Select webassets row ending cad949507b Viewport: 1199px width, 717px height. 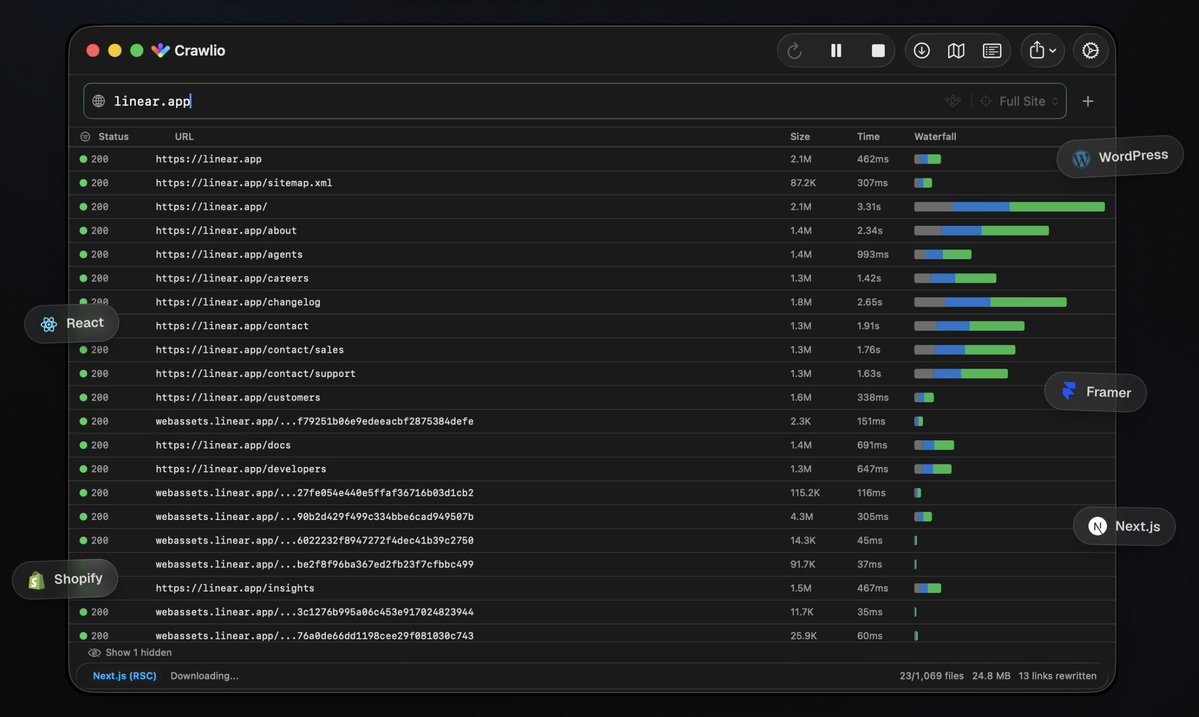(x=592, y=517)
